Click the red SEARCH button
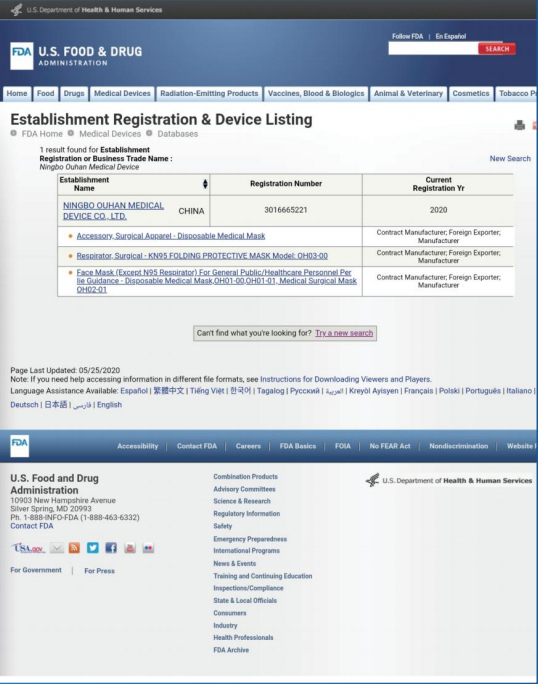The width and height of the screenshot is (538, 684). click(x=497, y=49)
